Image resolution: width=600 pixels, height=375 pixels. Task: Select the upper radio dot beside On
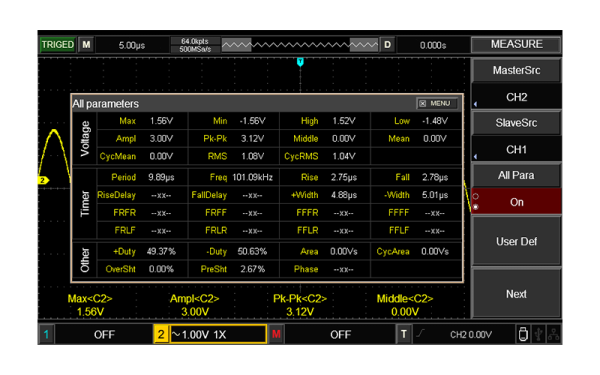(x=476, y=196)
